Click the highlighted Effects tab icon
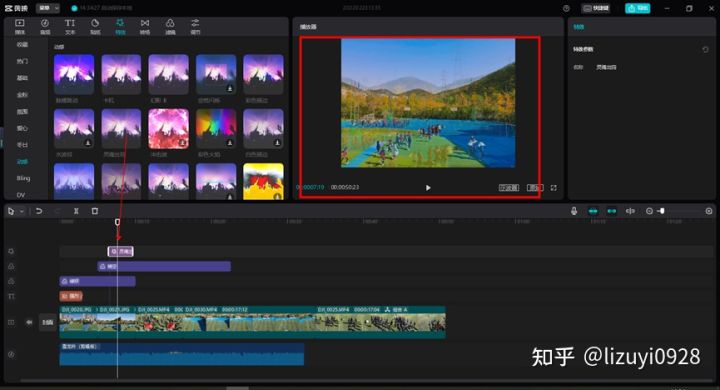 pyautogui.click(x=120, y=27)
